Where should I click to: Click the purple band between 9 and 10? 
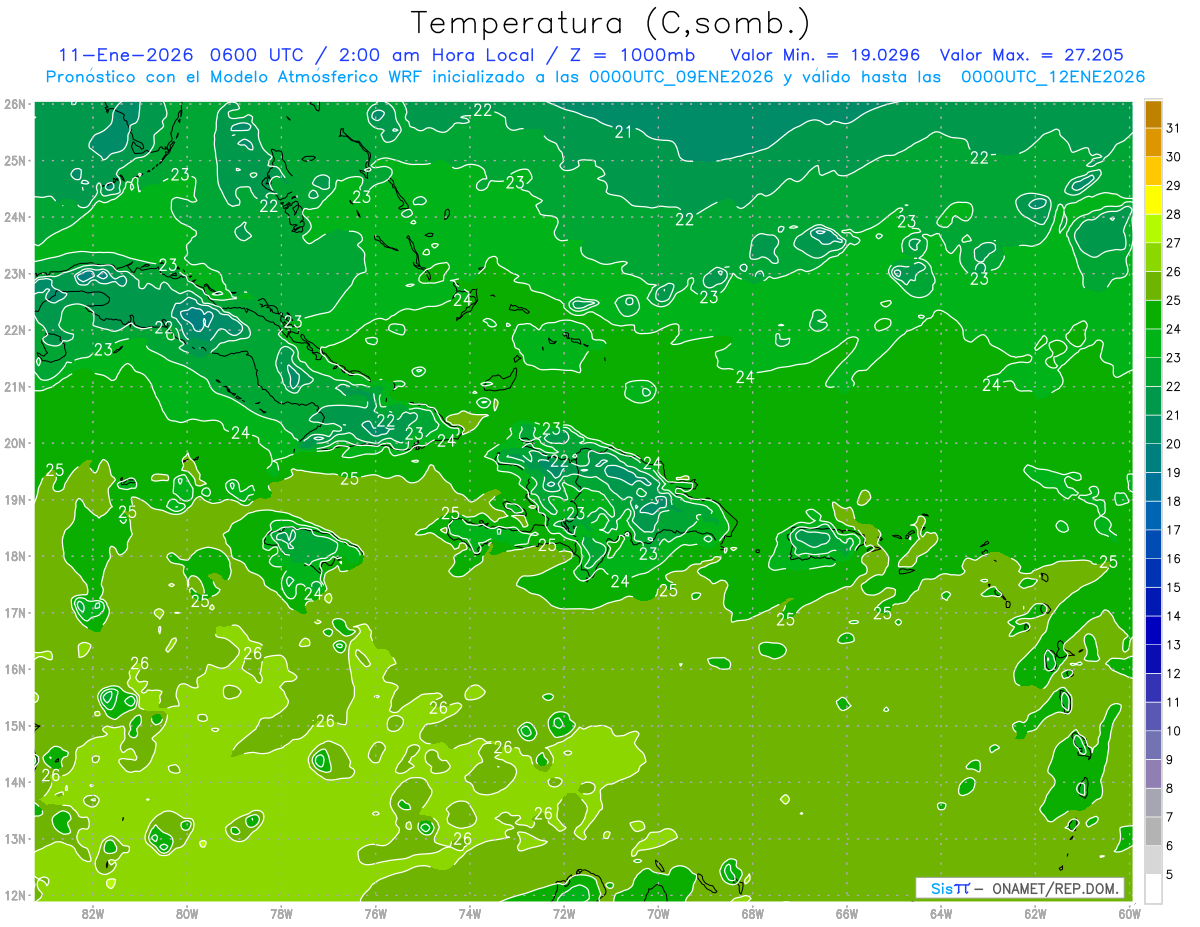pos(1153,745)
